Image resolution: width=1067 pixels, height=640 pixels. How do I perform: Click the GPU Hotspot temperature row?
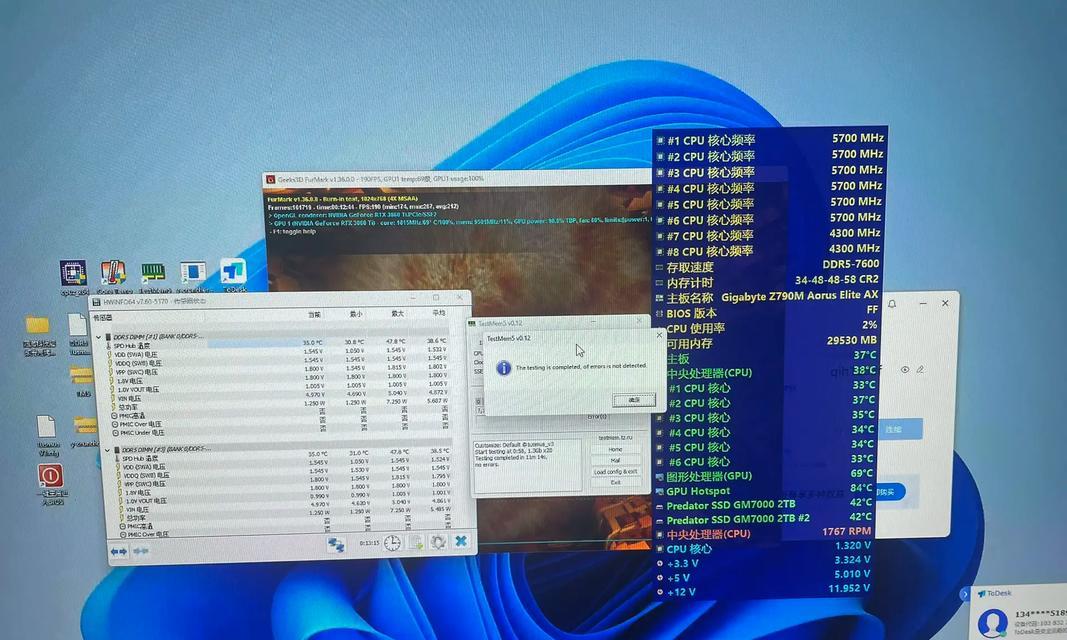(764, 490)
